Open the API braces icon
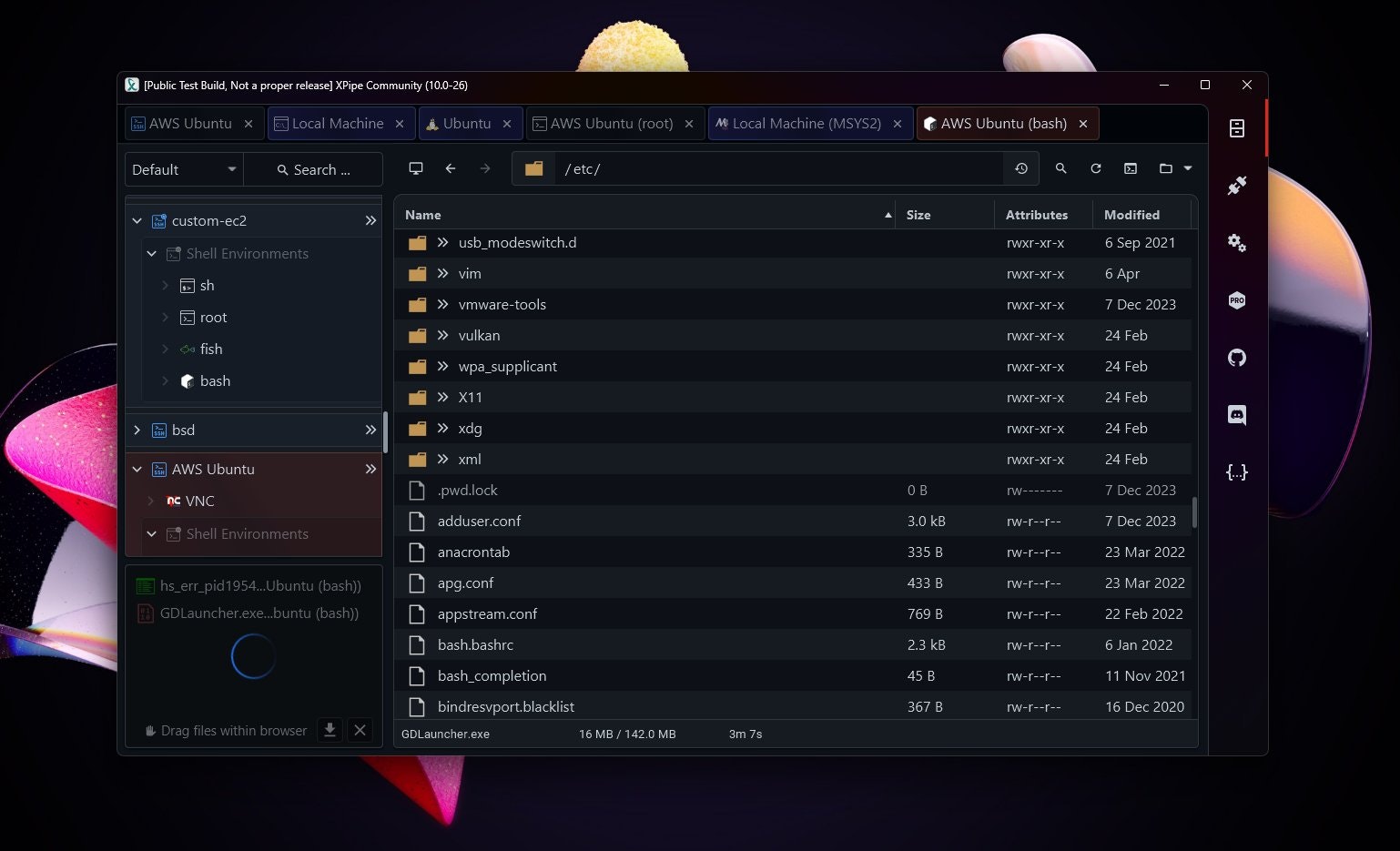The image size is (1400, 851). tap(1236, 472)
